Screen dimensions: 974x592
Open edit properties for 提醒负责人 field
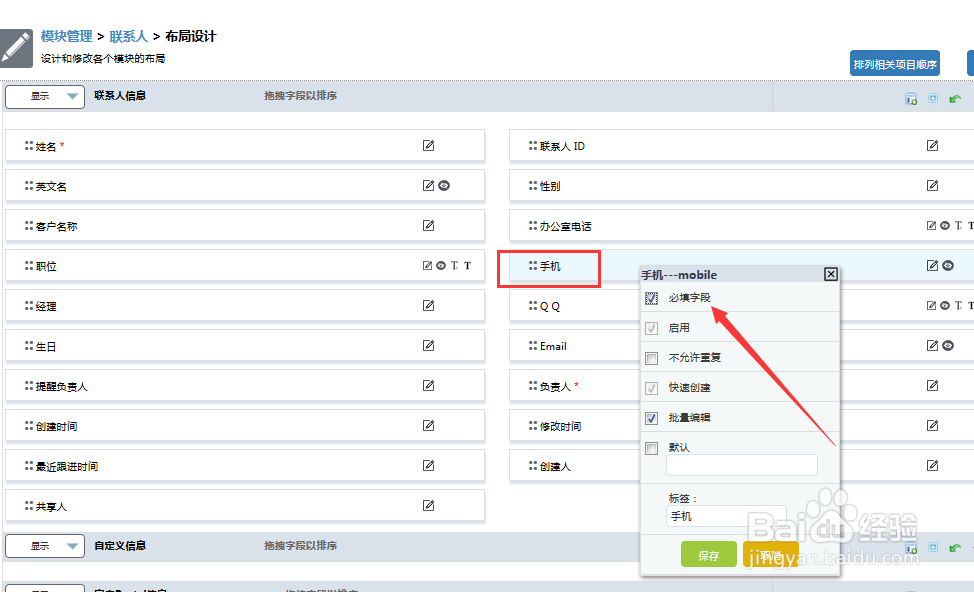point(429,385)
